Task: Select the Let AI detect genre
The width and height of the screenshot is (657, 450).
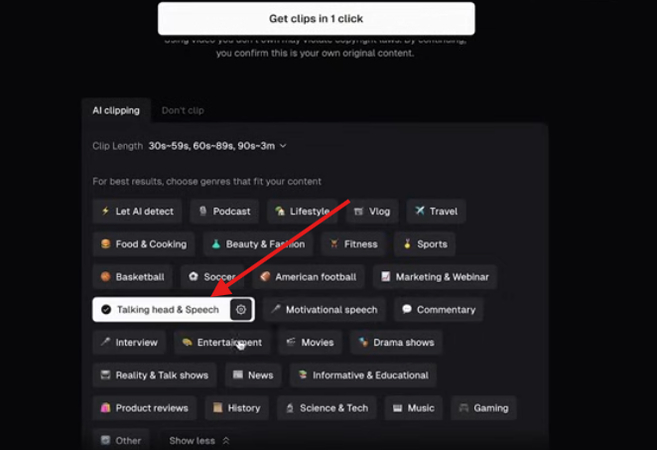Action: pyautogui.click(x=137, y=211)
